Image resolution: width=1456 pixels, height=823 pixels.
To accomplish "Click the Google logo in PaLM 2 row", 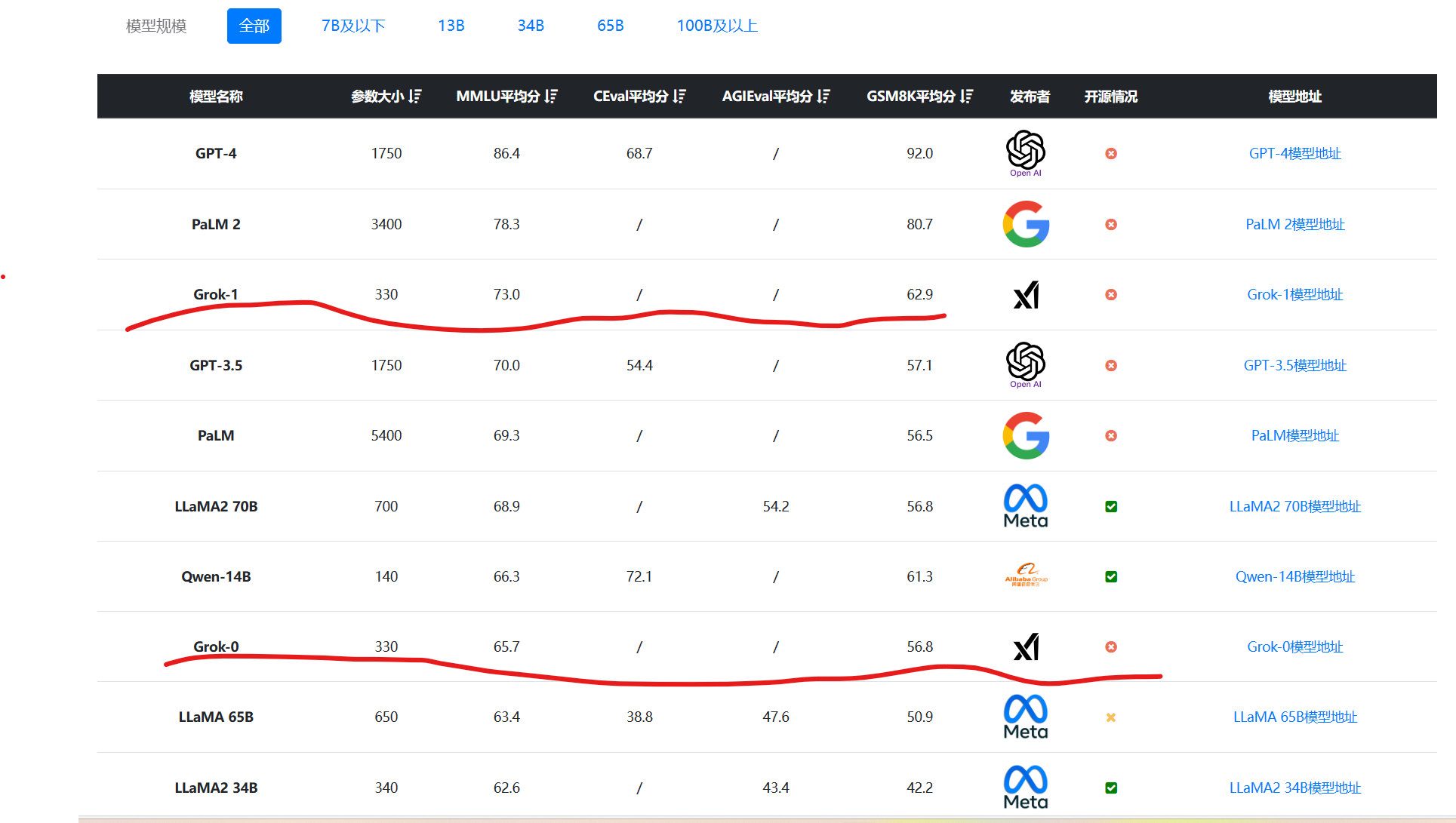I will [1026, 224].
